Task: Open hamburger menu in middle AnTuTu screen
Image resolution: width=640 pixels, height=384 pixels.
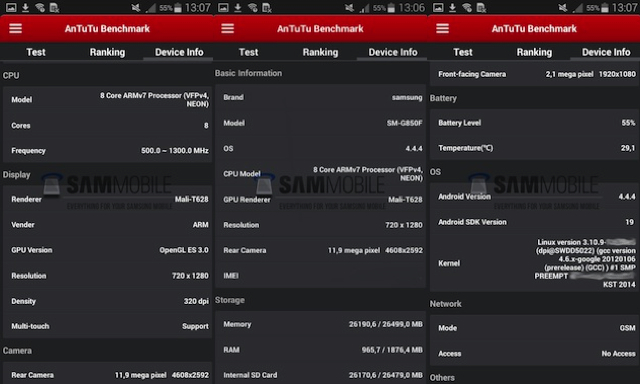Action: [x=228, y=28]
